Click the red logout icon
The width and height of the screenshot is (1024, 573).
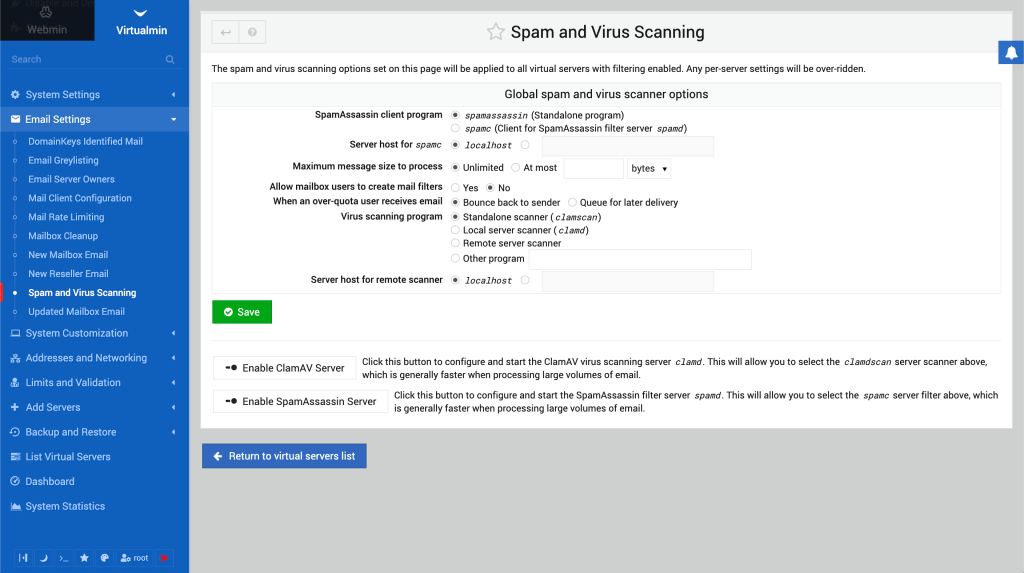164,557
